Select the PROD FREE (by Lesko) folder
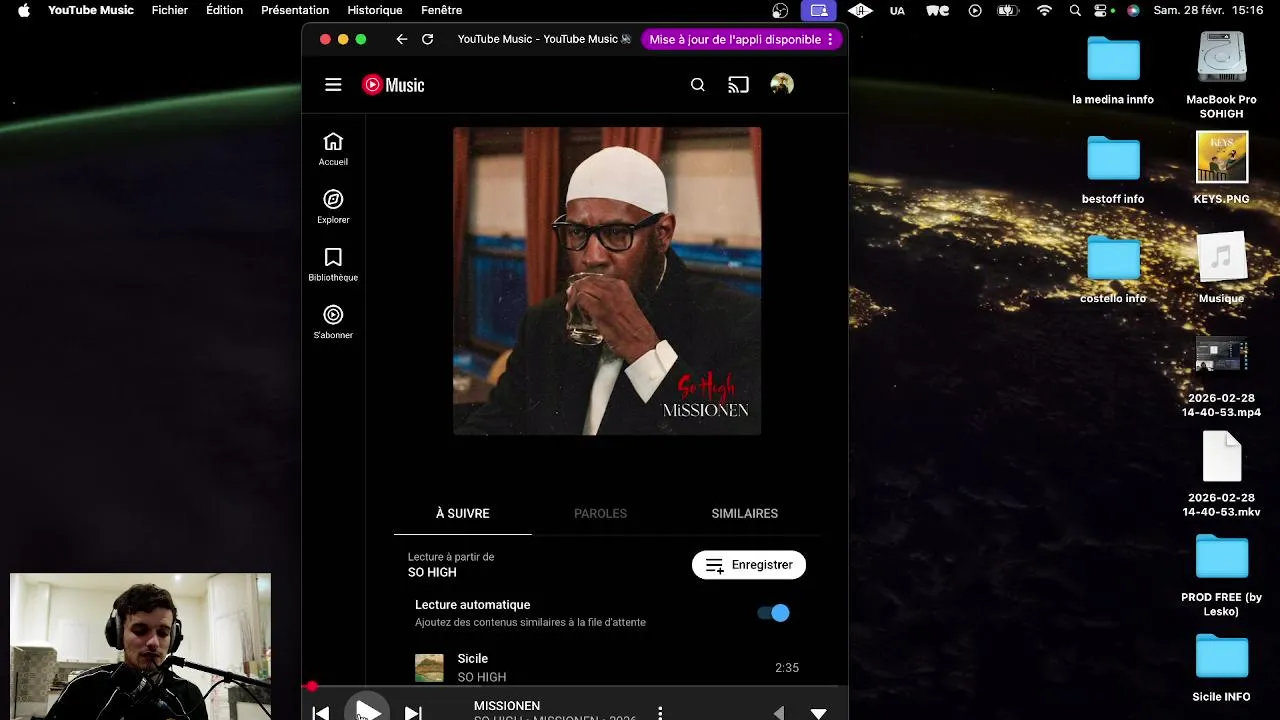 tap(1221, 576)
